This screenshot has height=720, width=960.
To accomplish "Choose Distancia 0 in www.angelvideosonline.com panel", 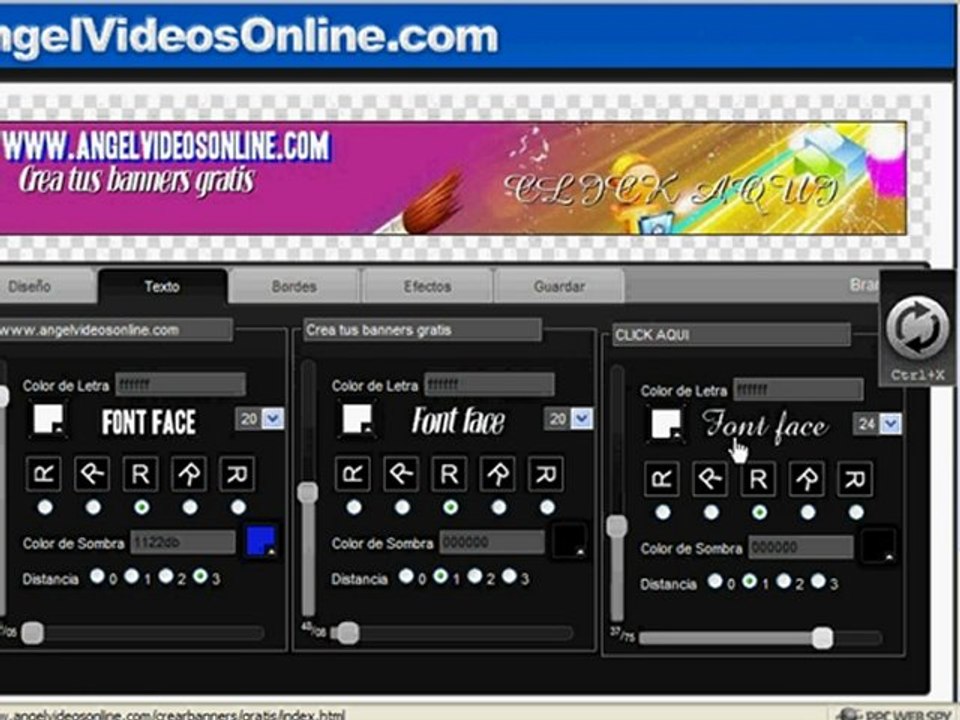I will (97, 576).
